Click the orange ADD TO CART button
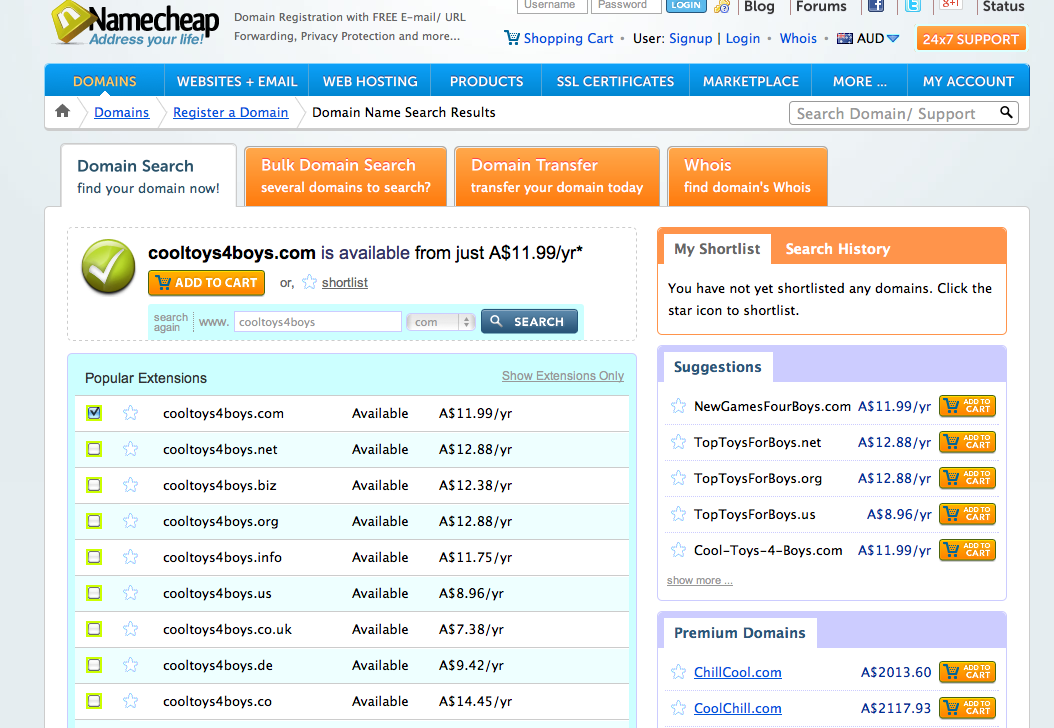 (x=206, y=283)
